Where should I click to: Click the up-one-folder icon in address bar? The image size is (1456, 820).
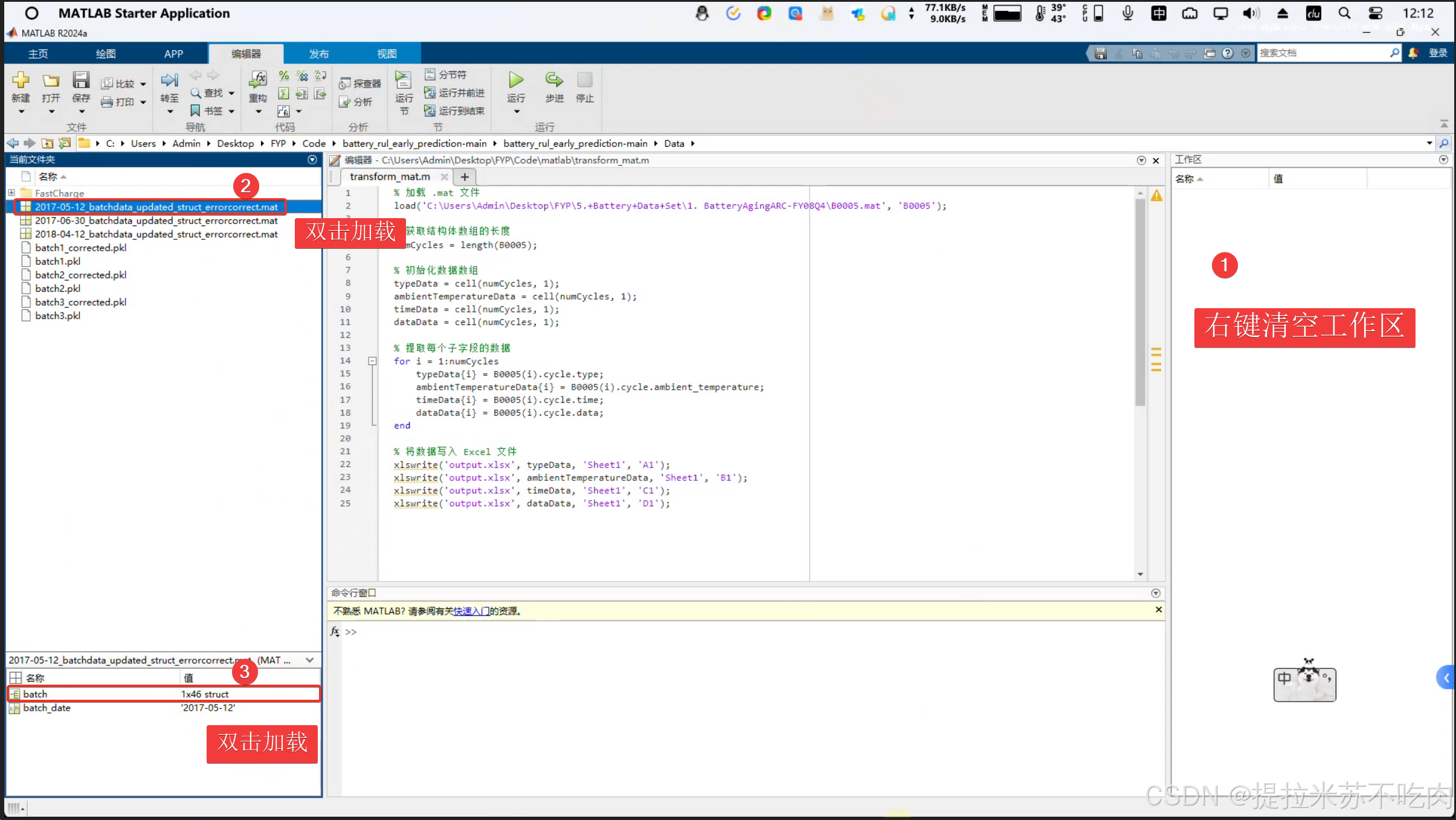click(x=47, y=143)
